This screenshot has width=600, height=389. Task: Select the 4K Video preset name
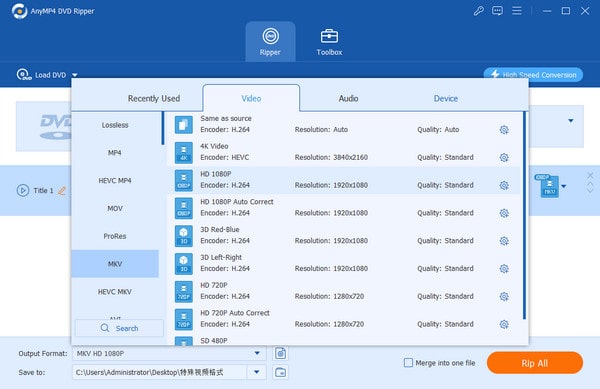click(x=214, y=146)
